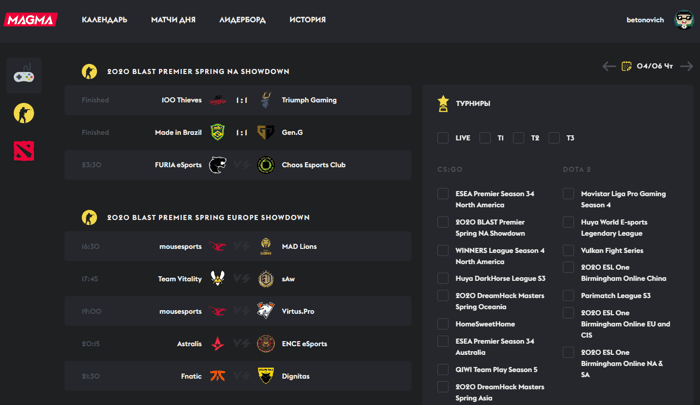The image size is (700, 405).
Task: Open the calendar date picker icon
Action: 626,66
